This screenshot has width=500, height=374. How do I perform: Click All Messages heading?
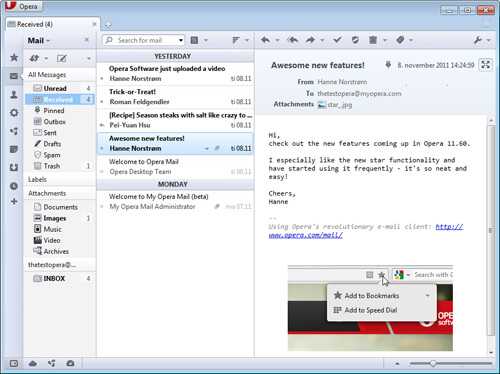47,75
